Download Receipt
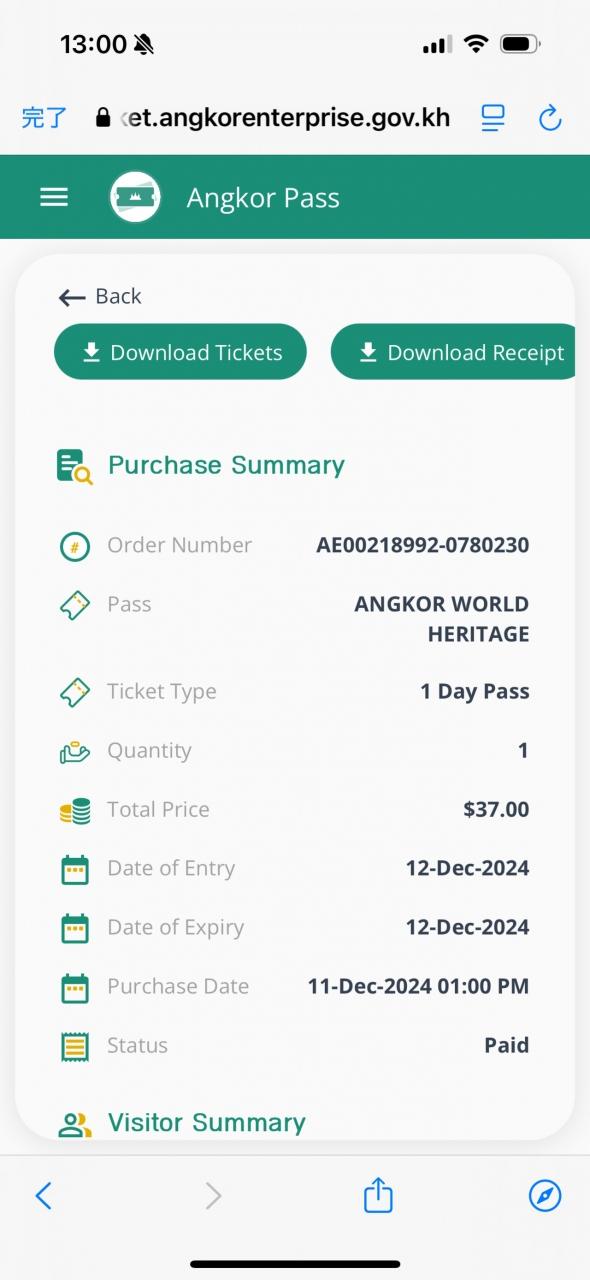The image size is (590, 1280). tap(454, 352)
